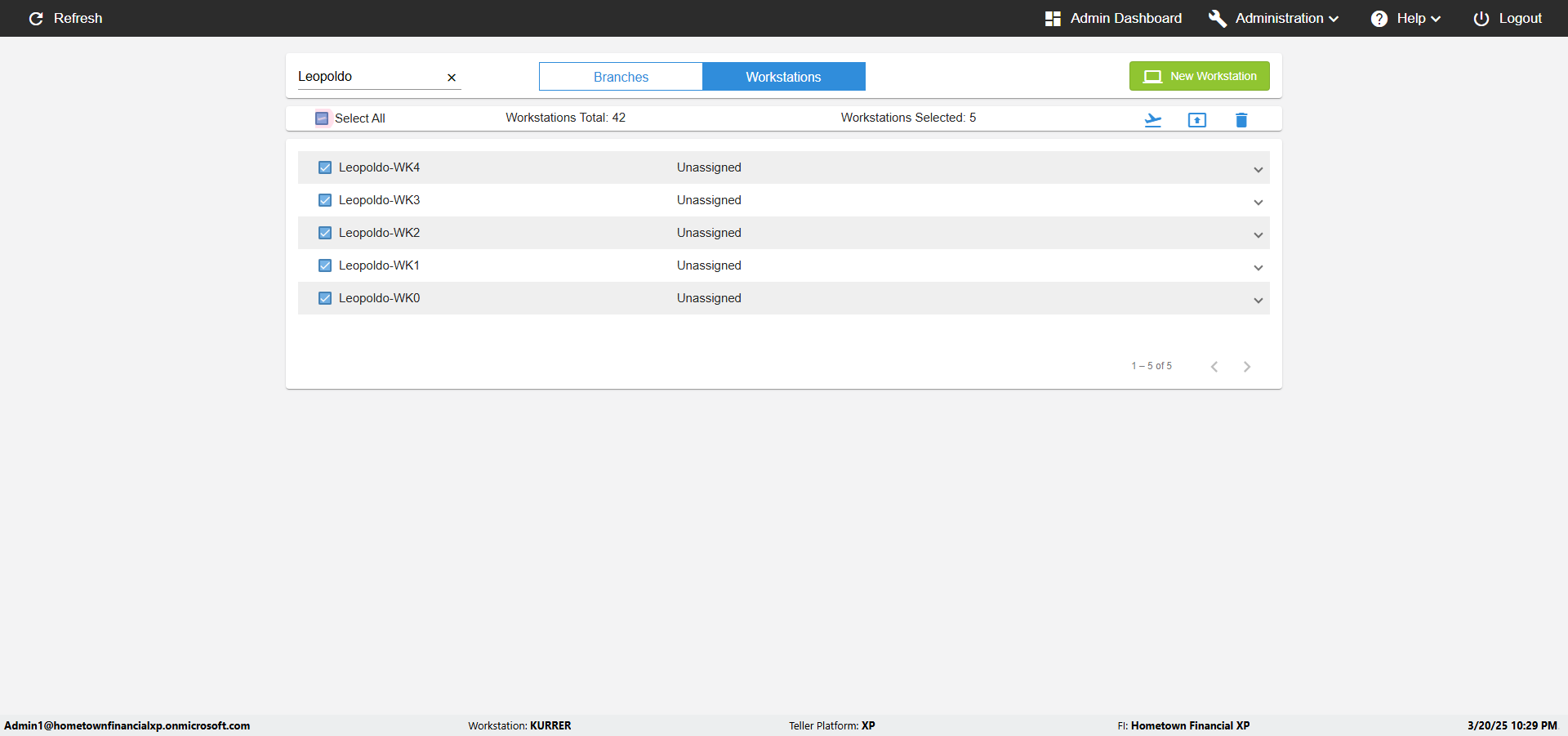Click the Admin1 email in the status bar
The width and height of the screenshot is (1568, 736).
pos(127,725)
